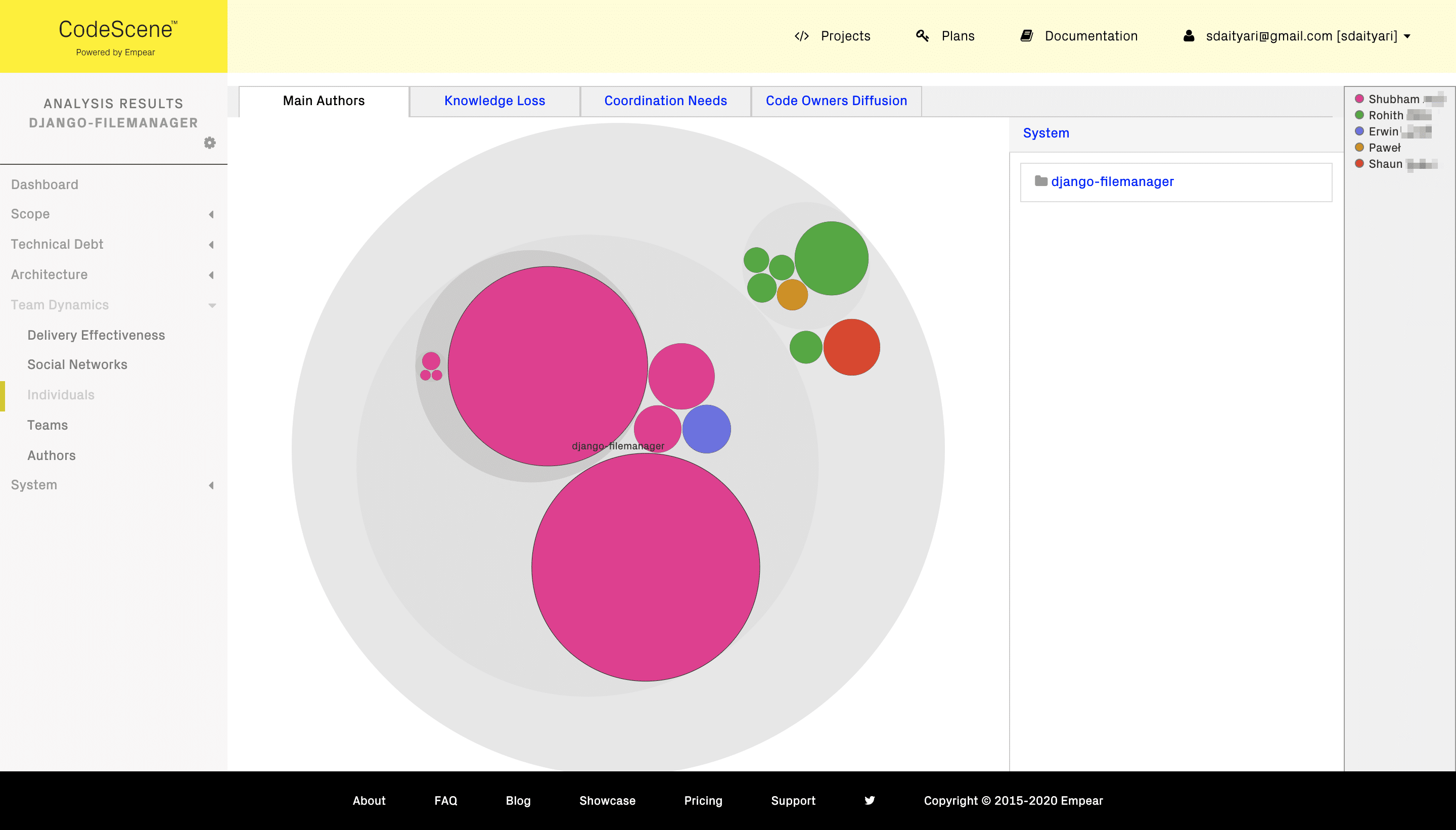The width and height of the screenshot is (1456, 830).
Task: Click the django-filemanager bubble visualization
Action: pos(618,445)
